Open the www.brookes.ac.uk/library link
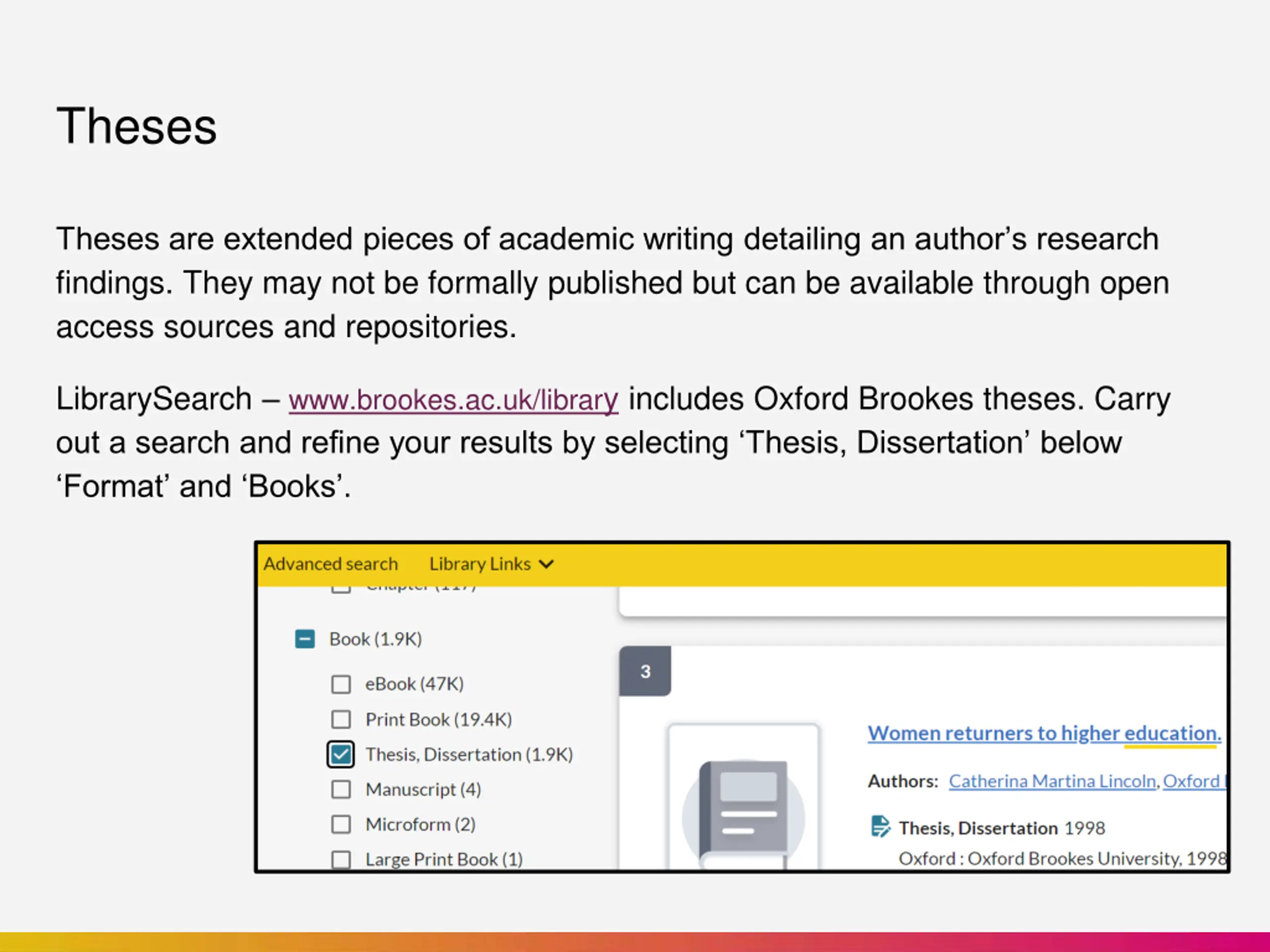This screenshot has width=1270, height=952. [453, 399]
